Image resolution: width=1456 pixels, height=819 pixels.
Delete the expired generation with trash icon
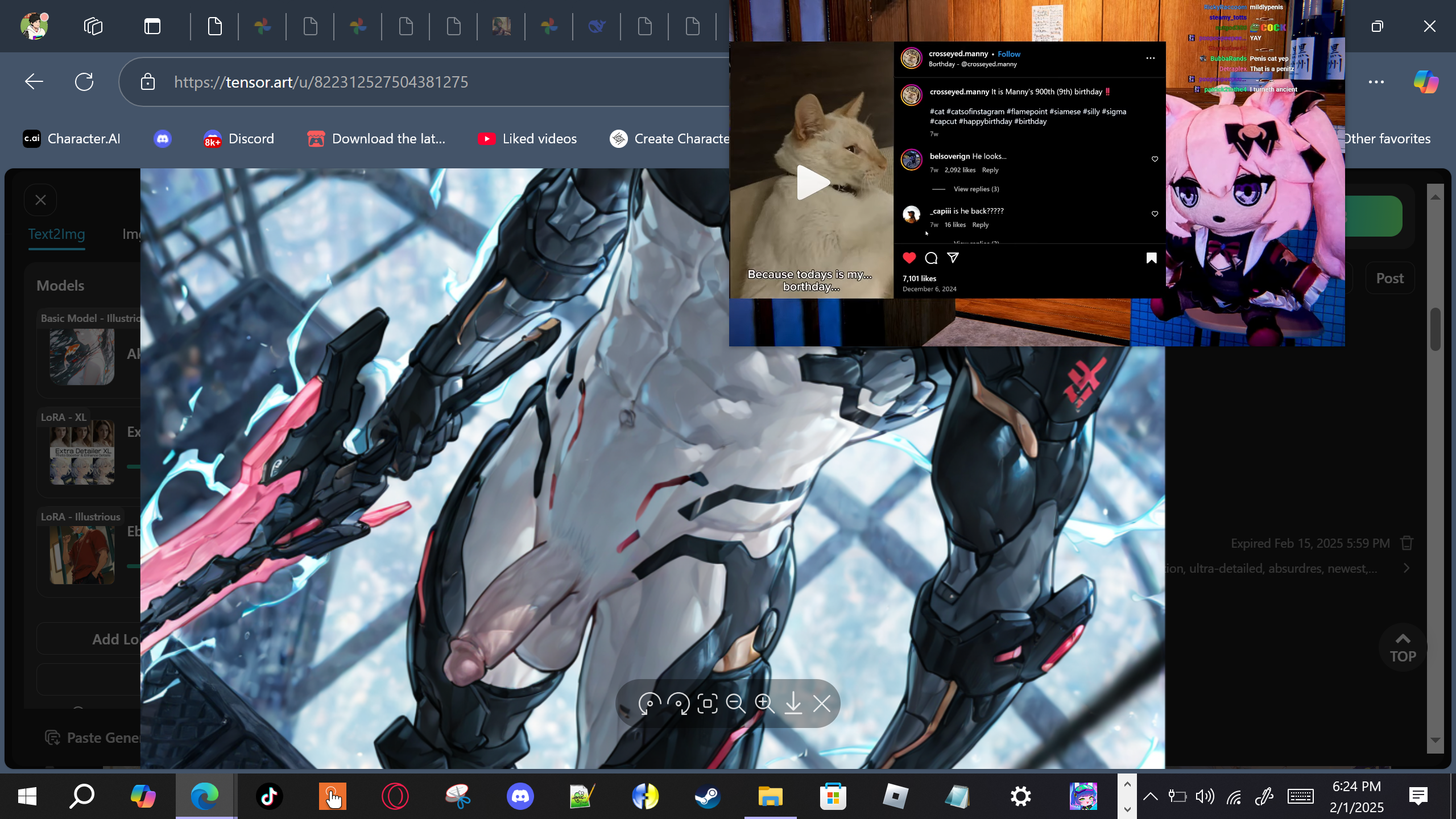pyautogui.click(x=1407, y=543)
